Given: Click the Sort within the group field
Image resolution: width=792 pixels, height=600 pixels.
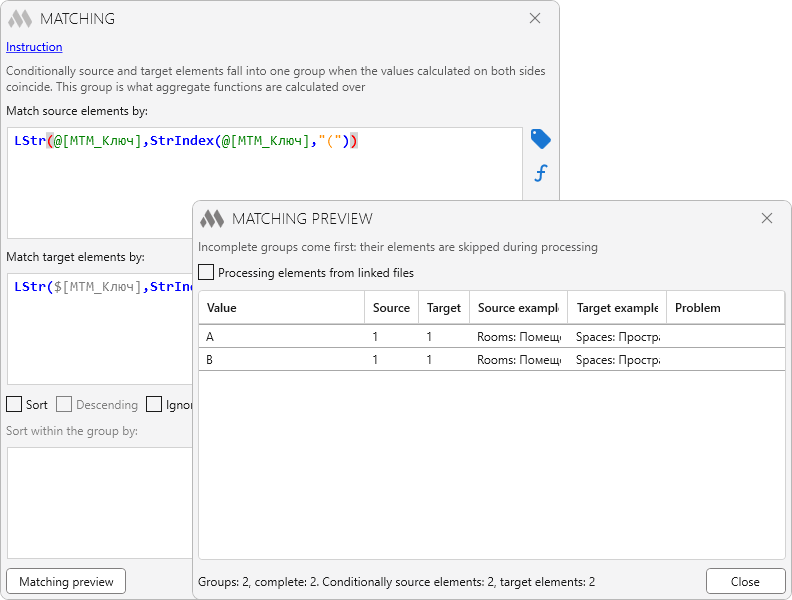Looking at the screenshot, I should point(100,503).
